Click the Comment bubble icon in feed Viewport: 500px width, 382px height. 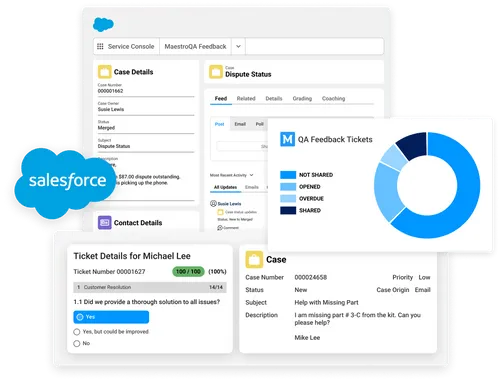pos(220,228)
